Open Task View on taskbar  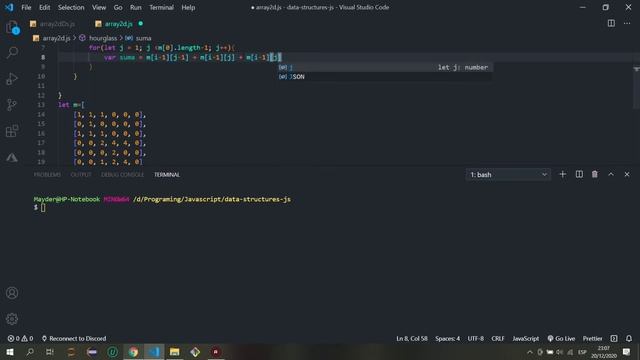[50, 352]
